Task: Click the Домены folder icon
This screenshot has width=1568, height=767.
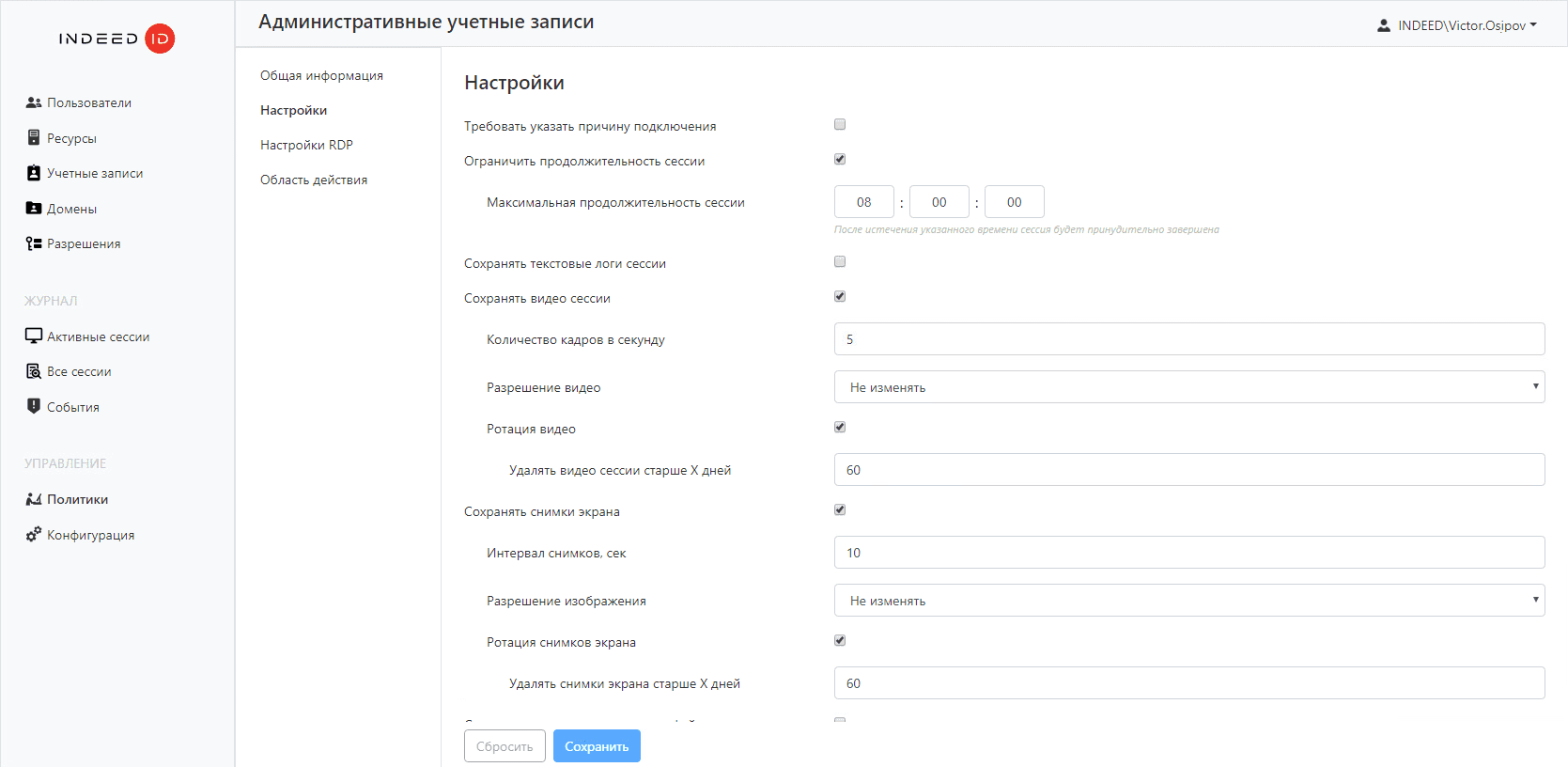Action: (33, 209)
